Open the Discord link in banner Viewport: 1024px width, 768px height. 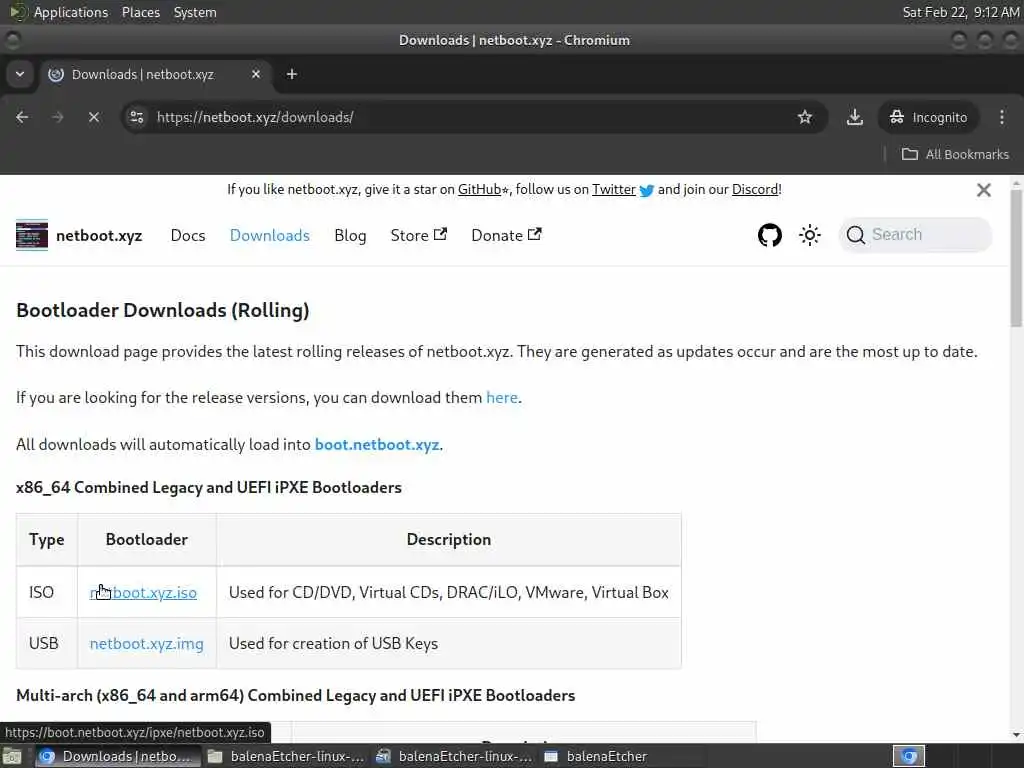(755, 189)
